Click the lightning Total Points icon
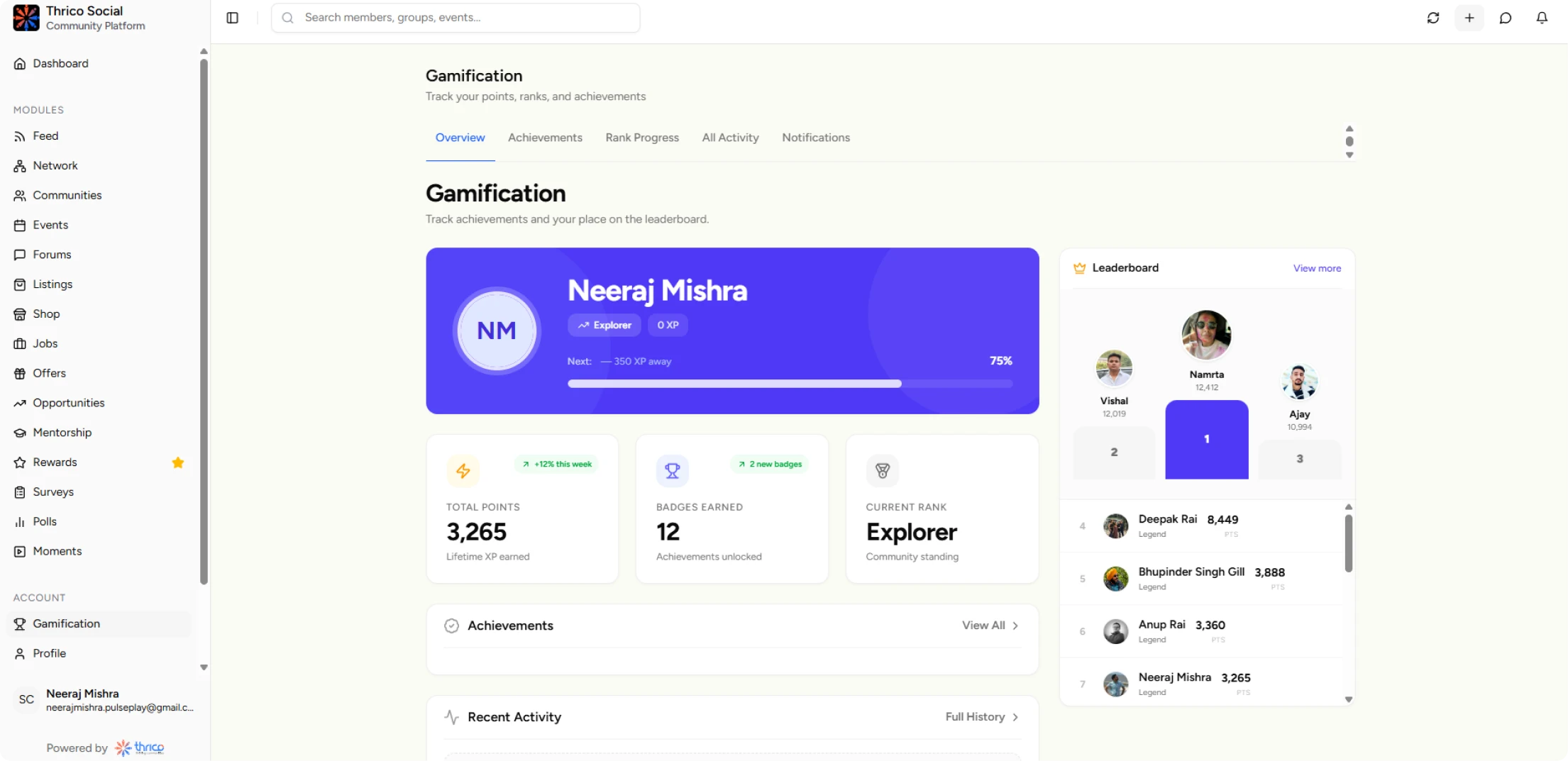Screen dimensions: 1568x761 463,471
